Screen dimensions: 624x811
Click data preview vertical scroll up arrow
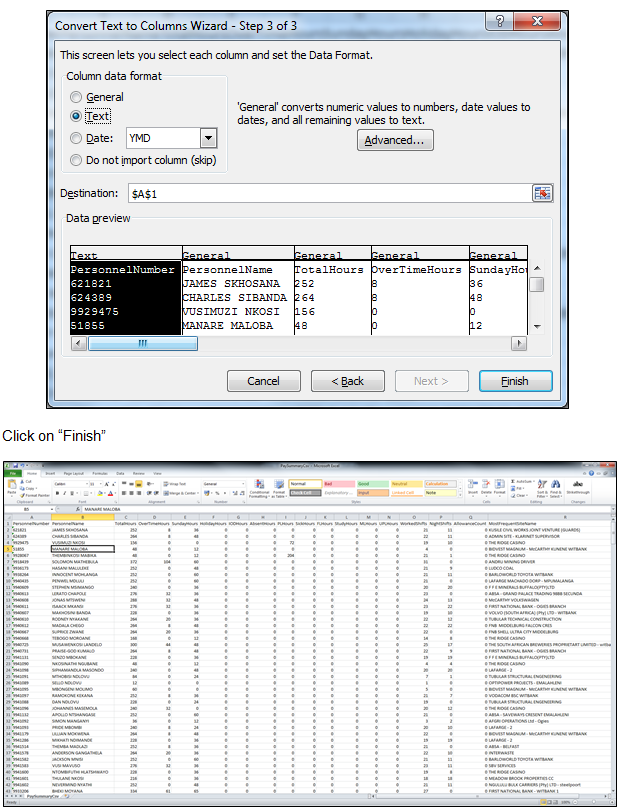pyautogui.click(x=537, y=268)
